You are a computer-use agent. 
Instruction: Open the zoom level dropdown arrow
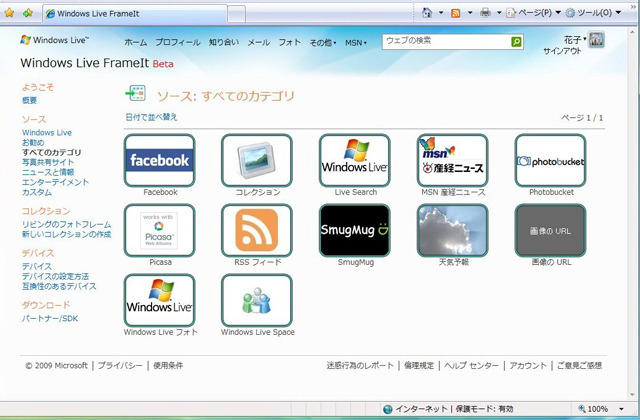621,409
